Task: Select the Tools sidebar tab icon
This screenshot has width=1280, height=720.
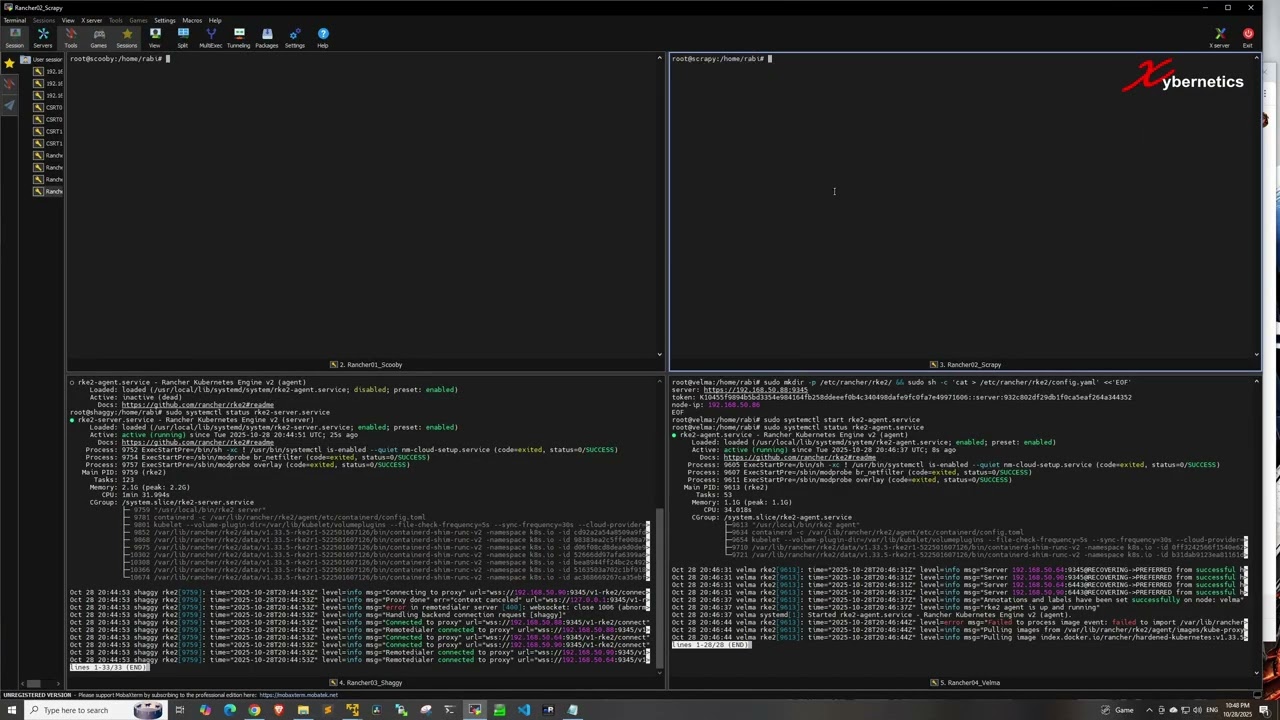Action: click(10, 84)
